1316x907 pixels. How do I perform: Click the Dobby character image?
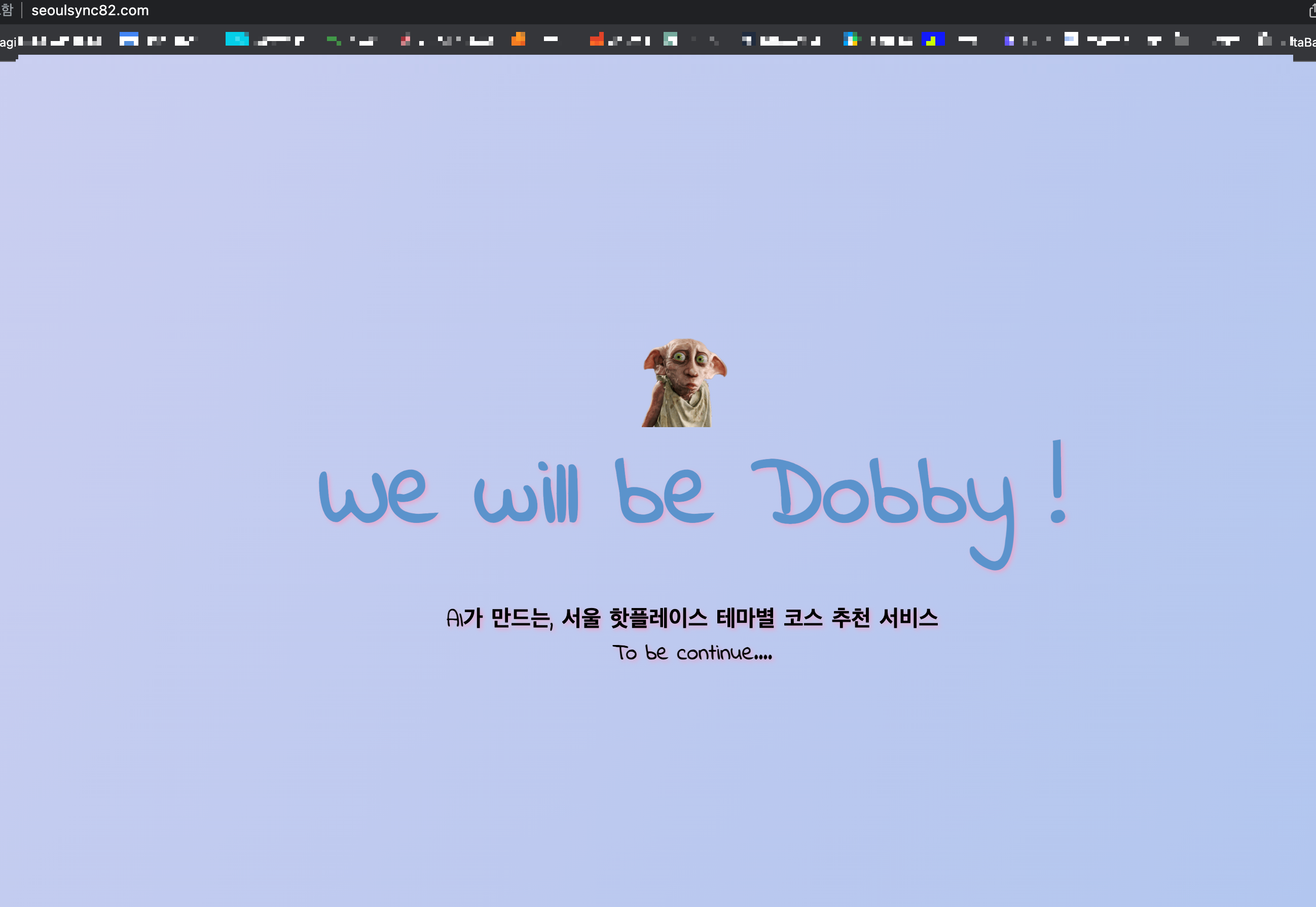click(x=684, y=382)
